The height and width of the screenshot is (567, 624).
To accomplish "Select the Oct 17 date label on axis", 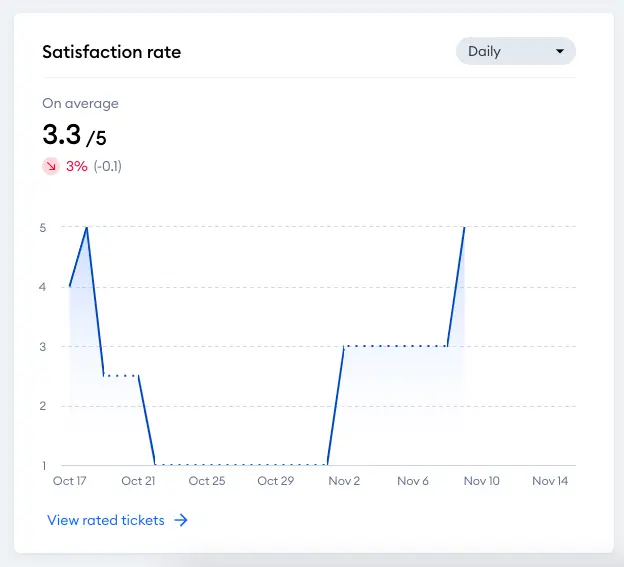I will point(70,481).
